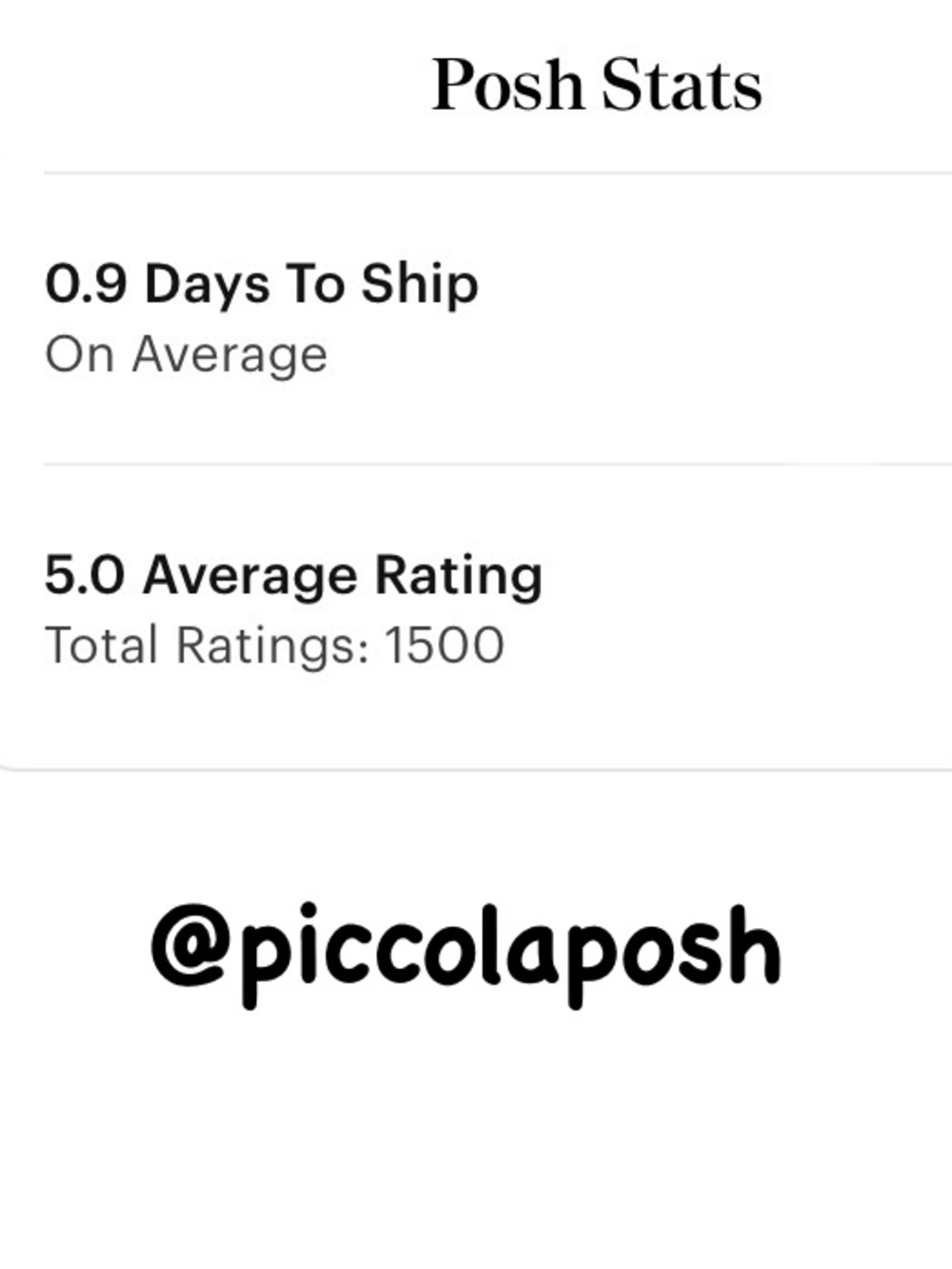Select the 1500 ratings count

coord(445,645)
